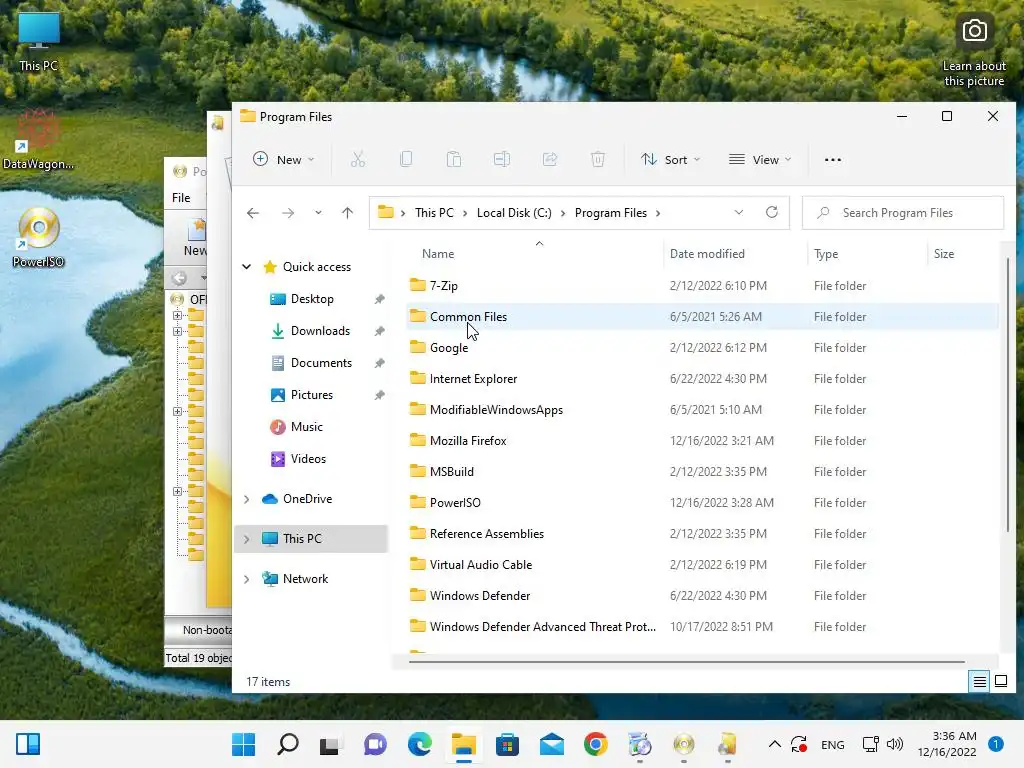
Task: Select Pictures in Quick access
Action: click(312, 395)
